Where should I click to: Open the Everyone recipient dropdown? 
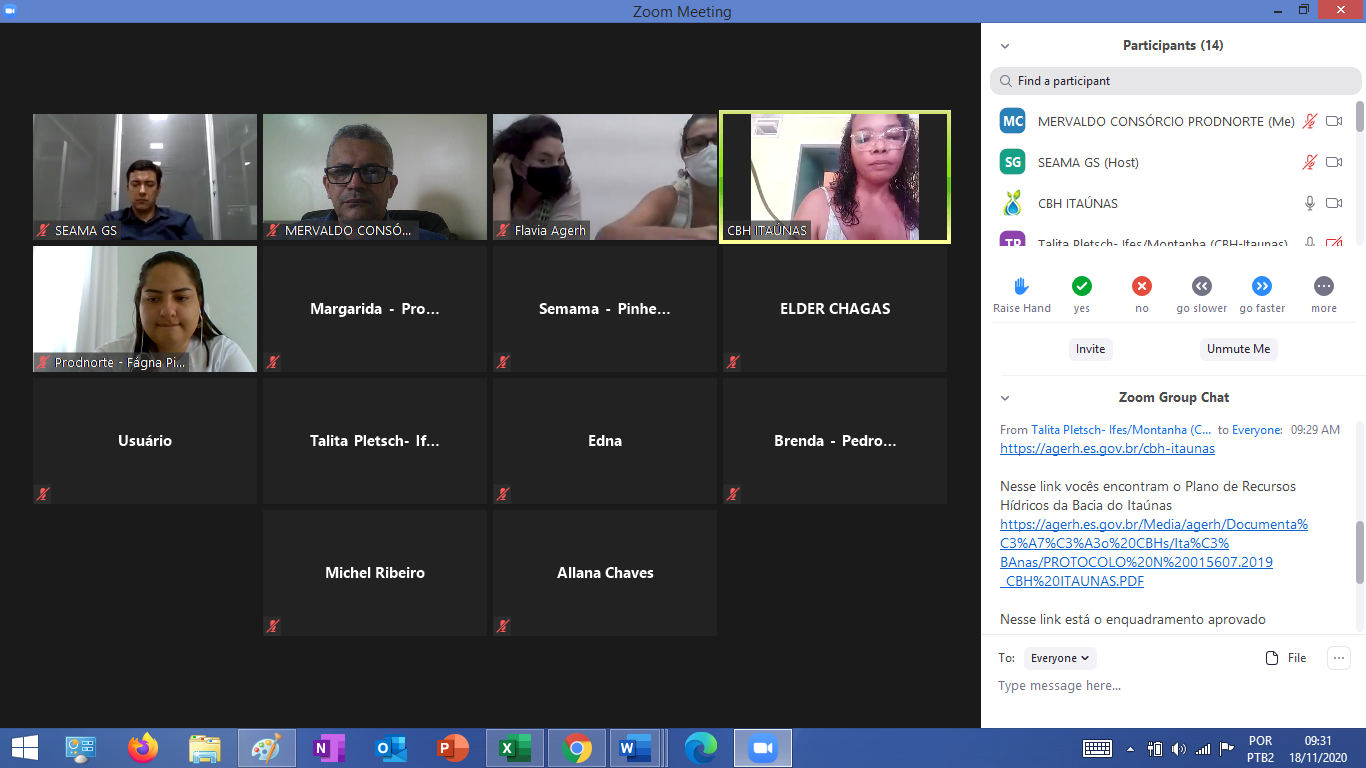point(1061,658)
